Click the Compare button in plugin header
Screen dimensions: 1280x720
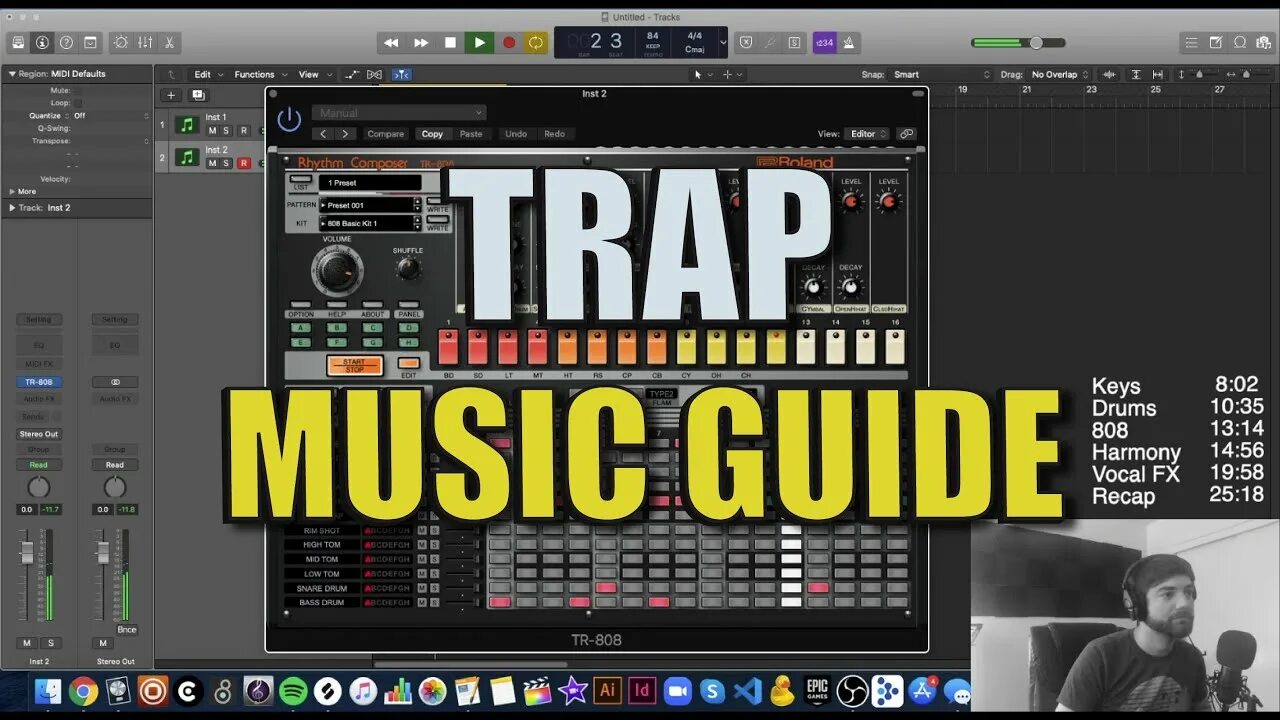pos(385,134)
